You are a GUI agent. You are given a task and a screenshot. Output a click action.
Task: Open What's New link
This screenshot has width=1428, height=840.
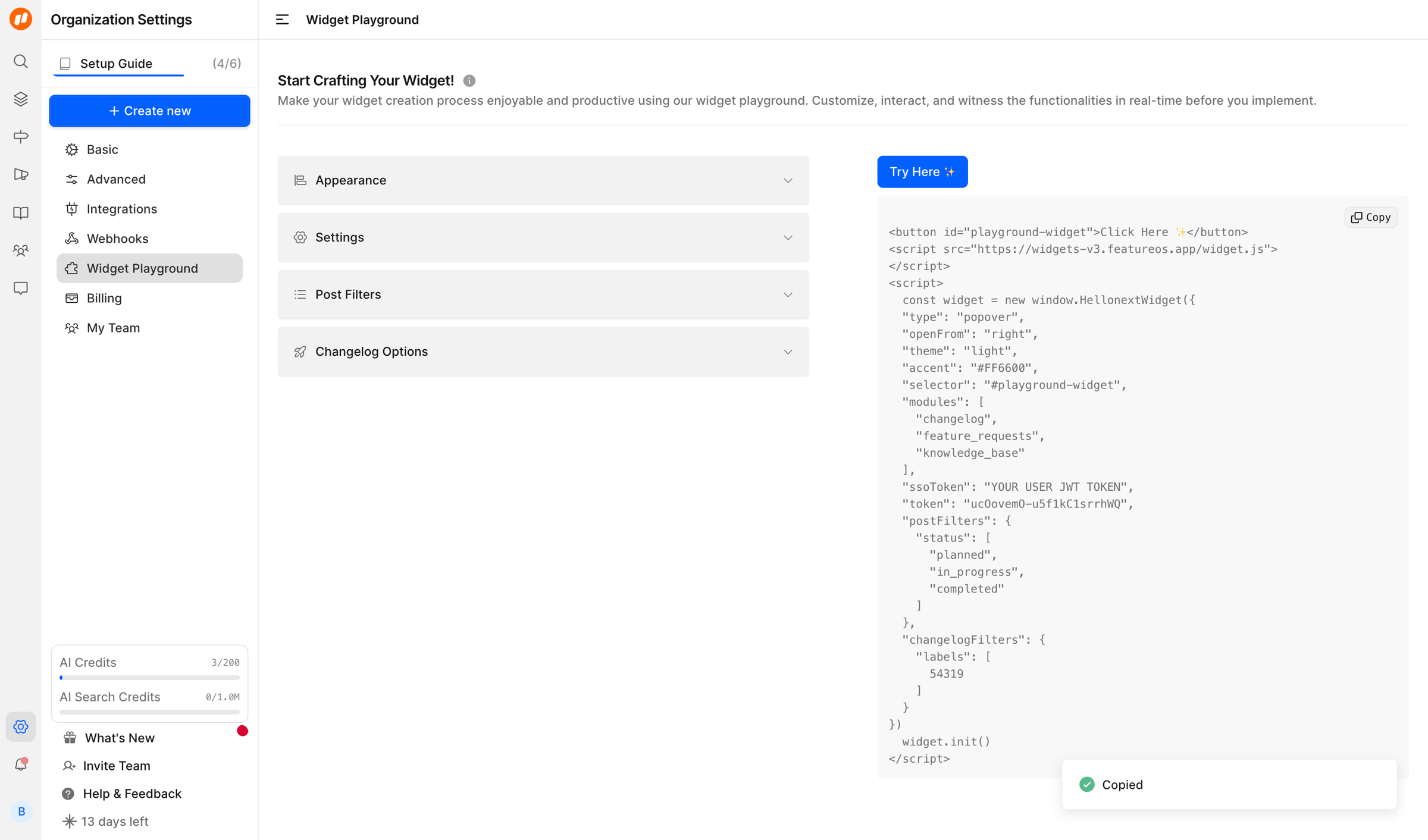point(120,738)
